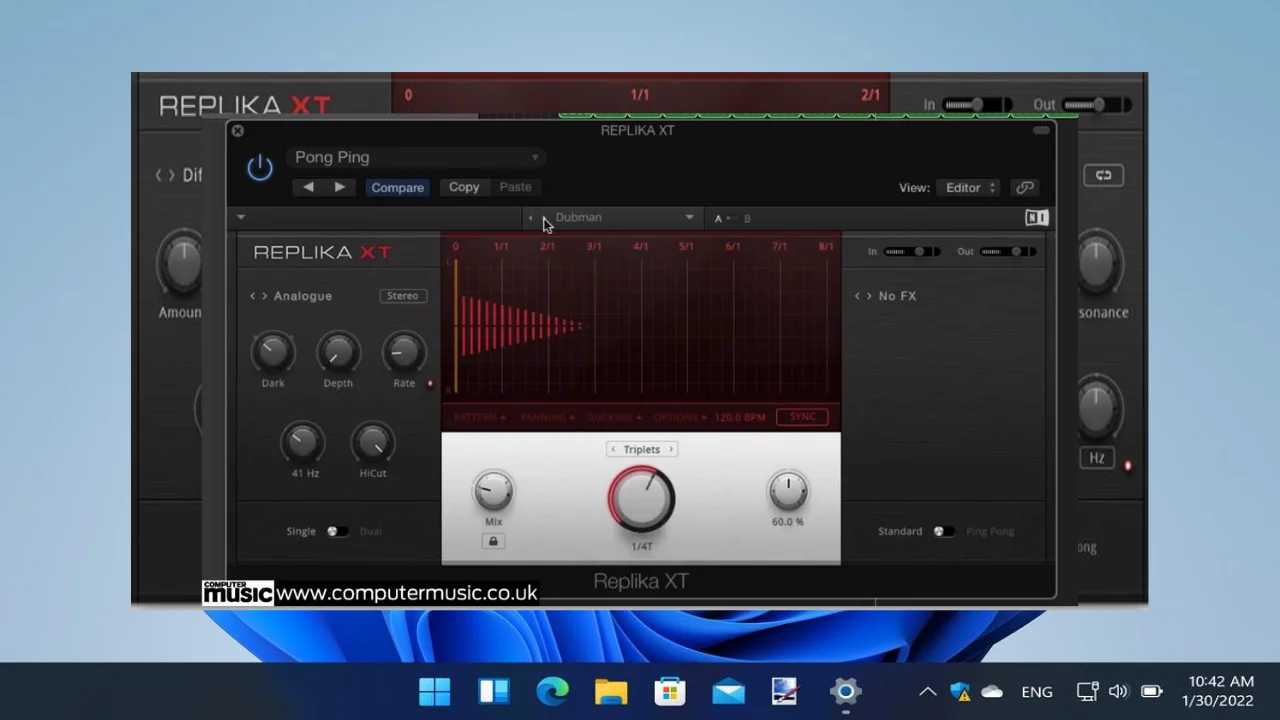Open Windows Security tray icon

960,691
